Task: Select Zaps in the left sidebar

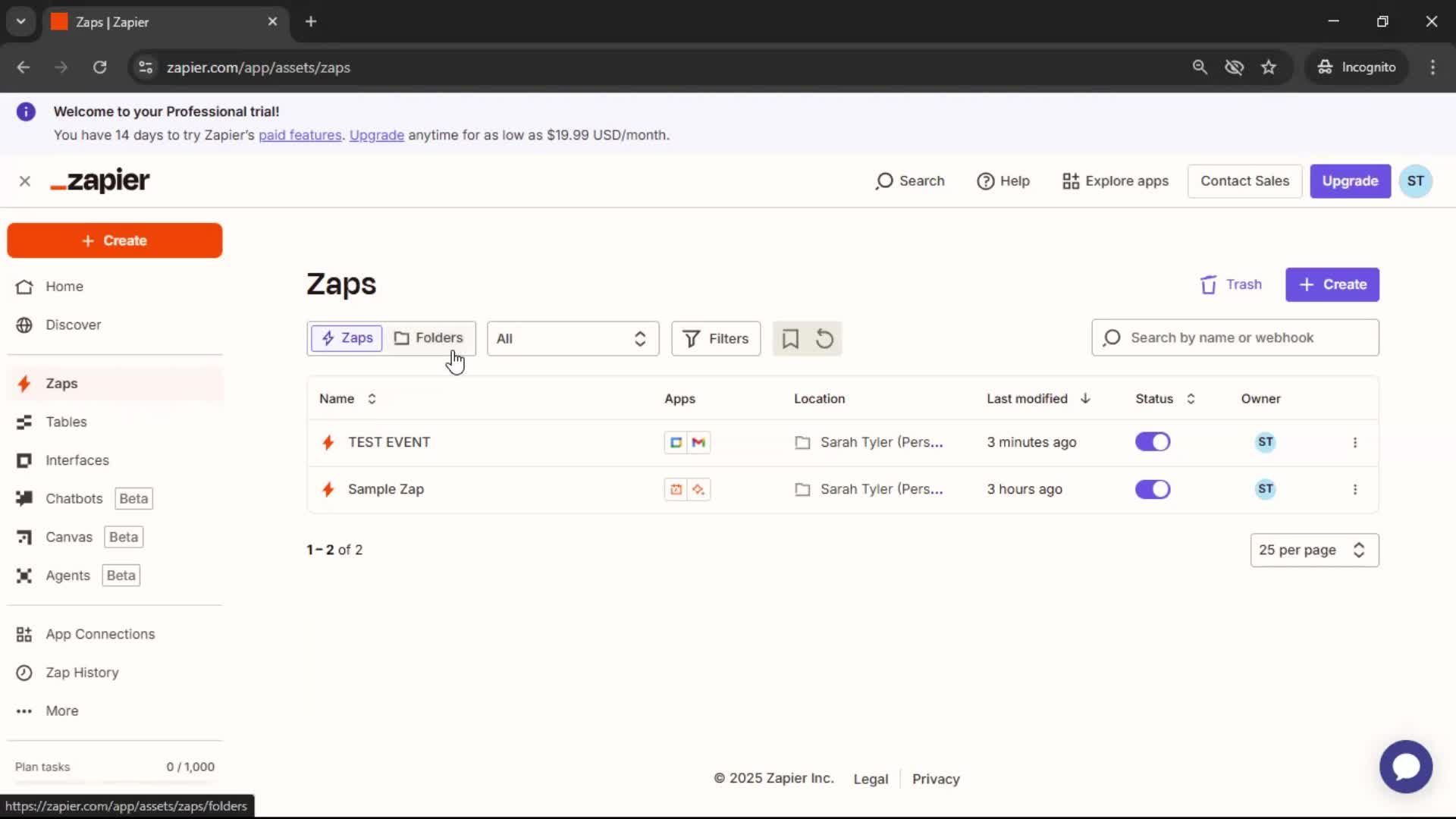Action: 115,384
